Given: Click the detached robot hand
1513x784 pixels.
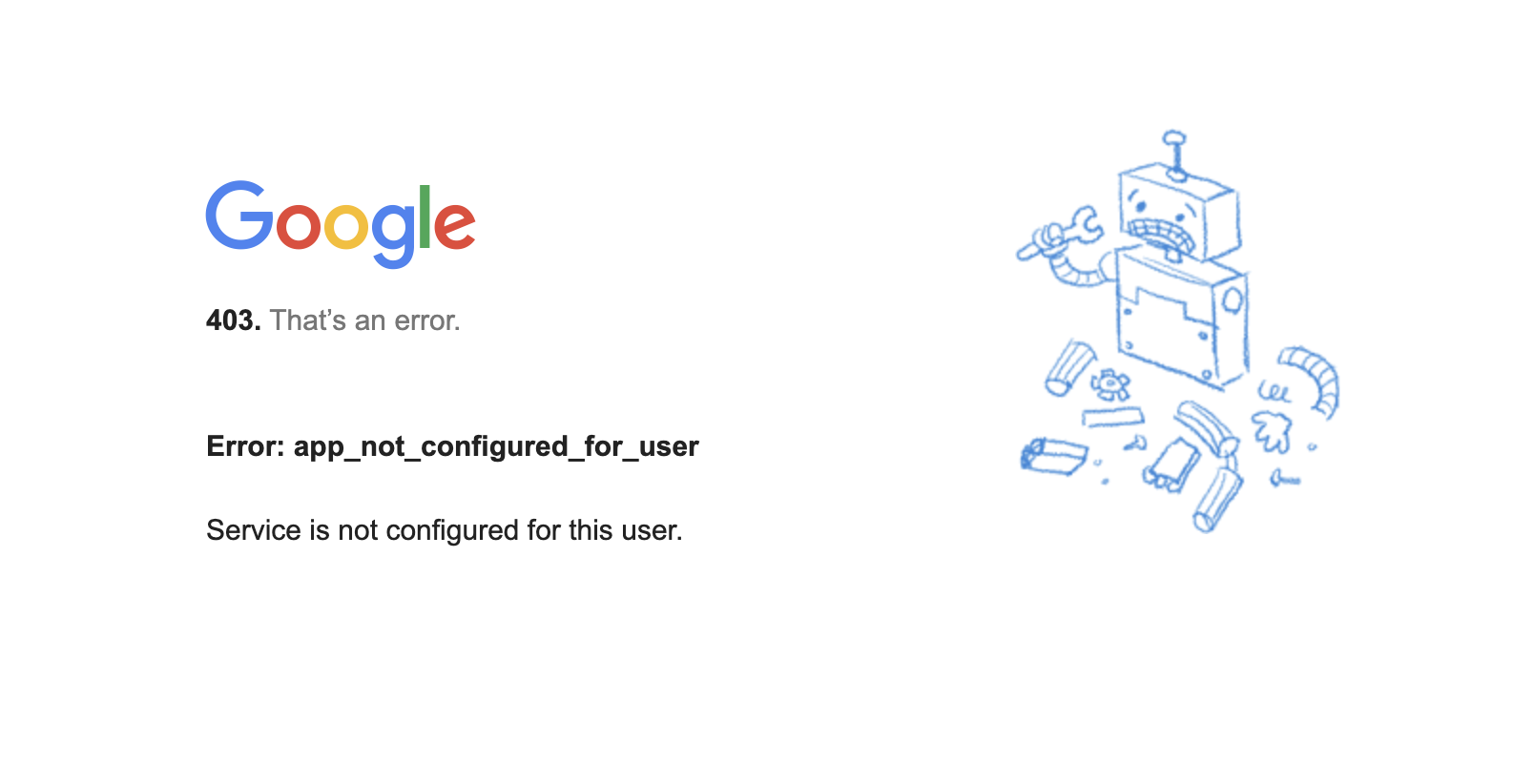Looking at the screenshot, I should tap(1271, 431).
